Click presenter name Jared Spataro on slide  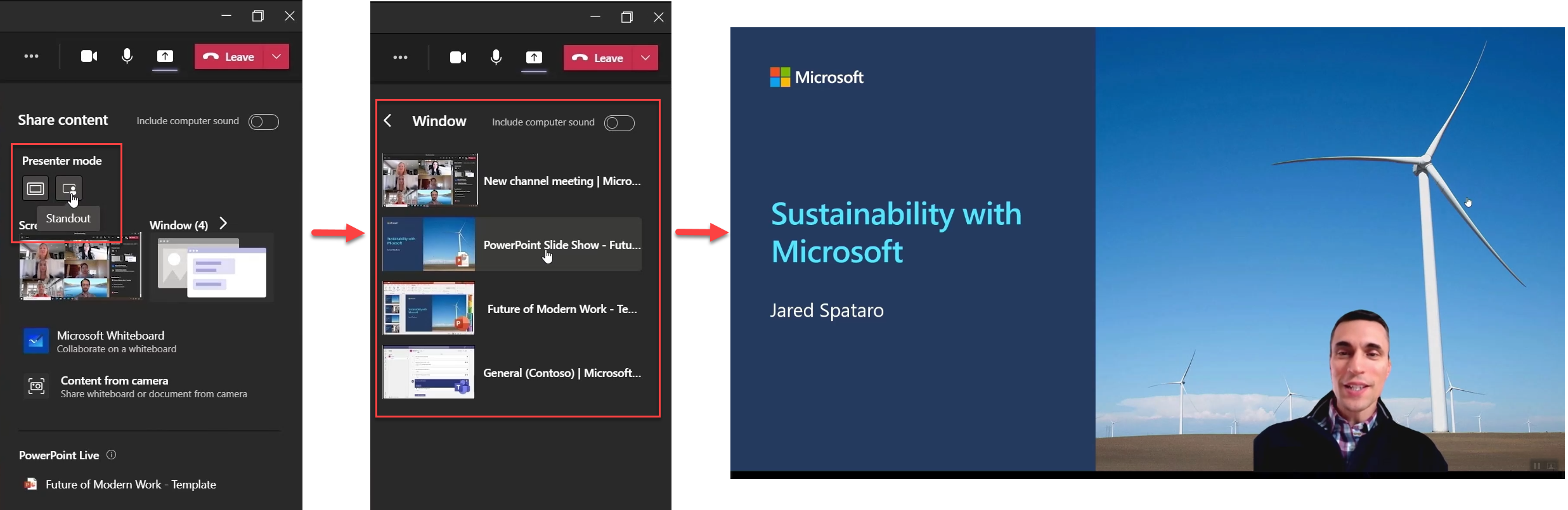827,310
